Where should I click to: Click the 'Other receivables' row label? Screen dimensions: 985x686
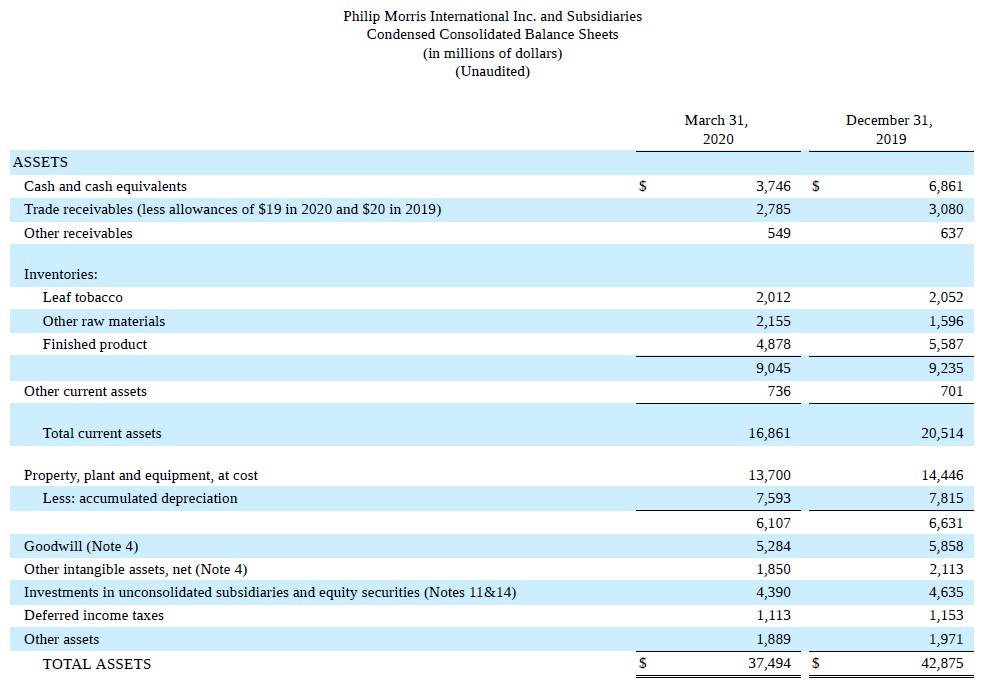click(79, 234)
